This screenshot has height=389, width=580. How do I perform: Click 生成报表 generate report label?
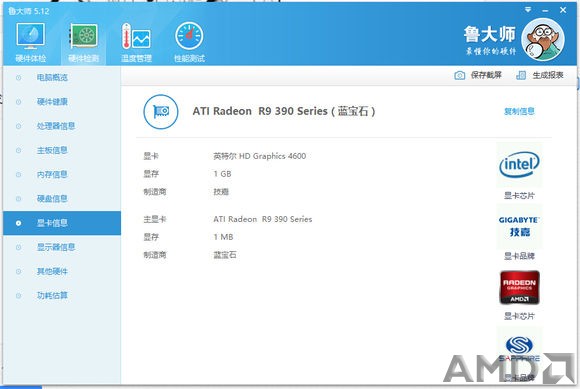pos(548,75)
